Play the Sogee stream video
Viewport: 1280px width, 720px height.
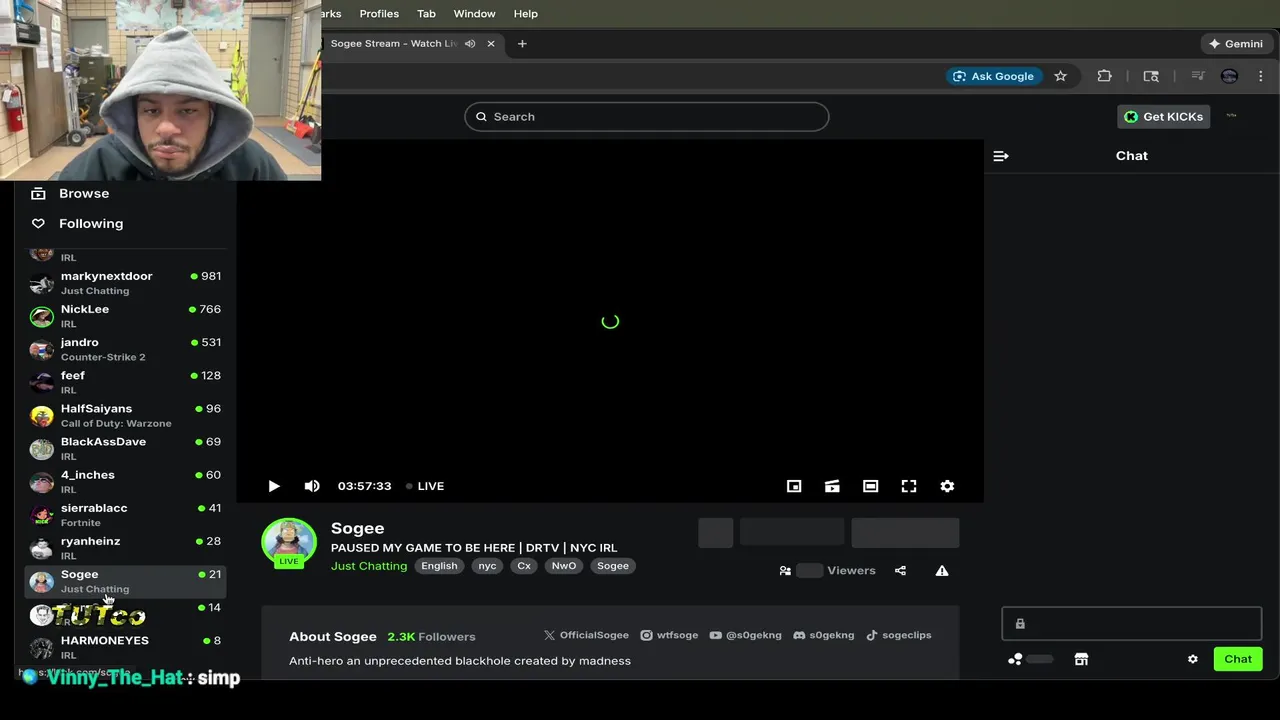[x=274, y=486]
